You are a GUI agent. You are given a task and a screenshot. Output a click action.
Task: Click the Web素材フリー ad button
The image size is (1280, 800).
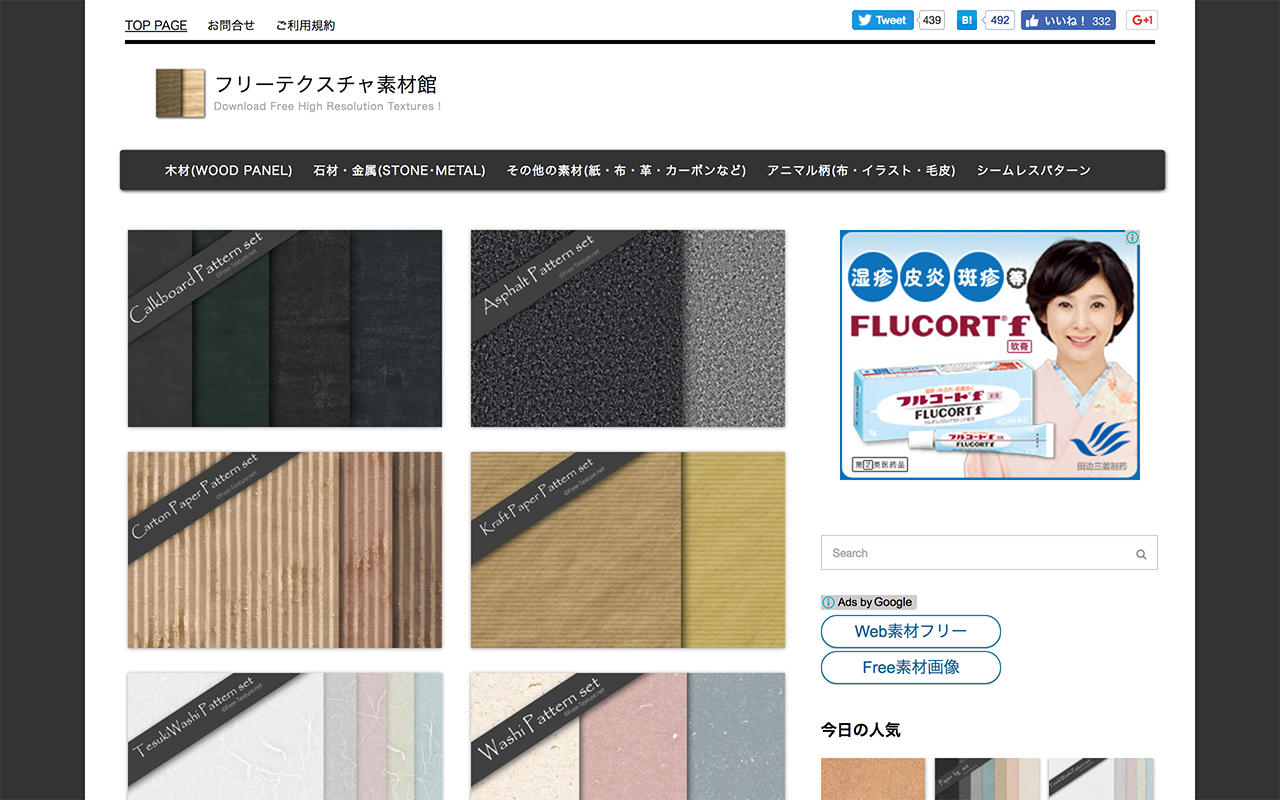(x=911, y=632)
